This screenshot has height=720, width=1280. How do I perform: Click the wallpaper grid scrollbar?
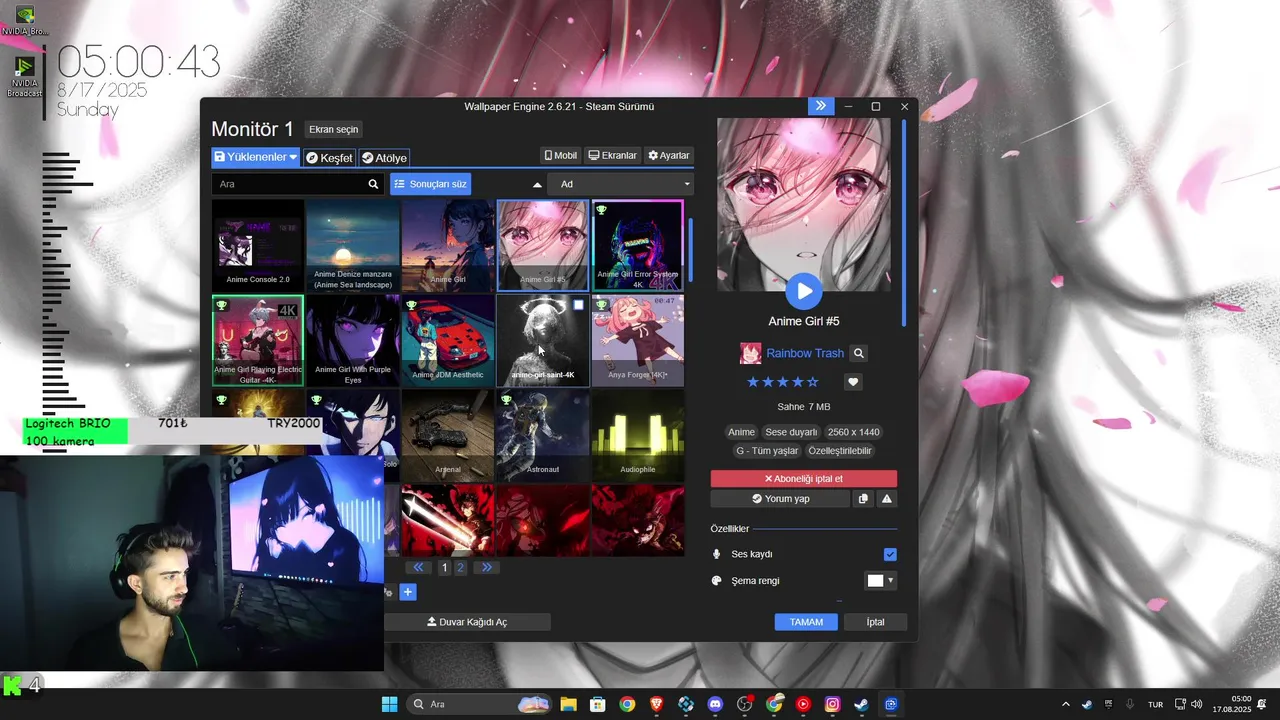pos(690,250)
